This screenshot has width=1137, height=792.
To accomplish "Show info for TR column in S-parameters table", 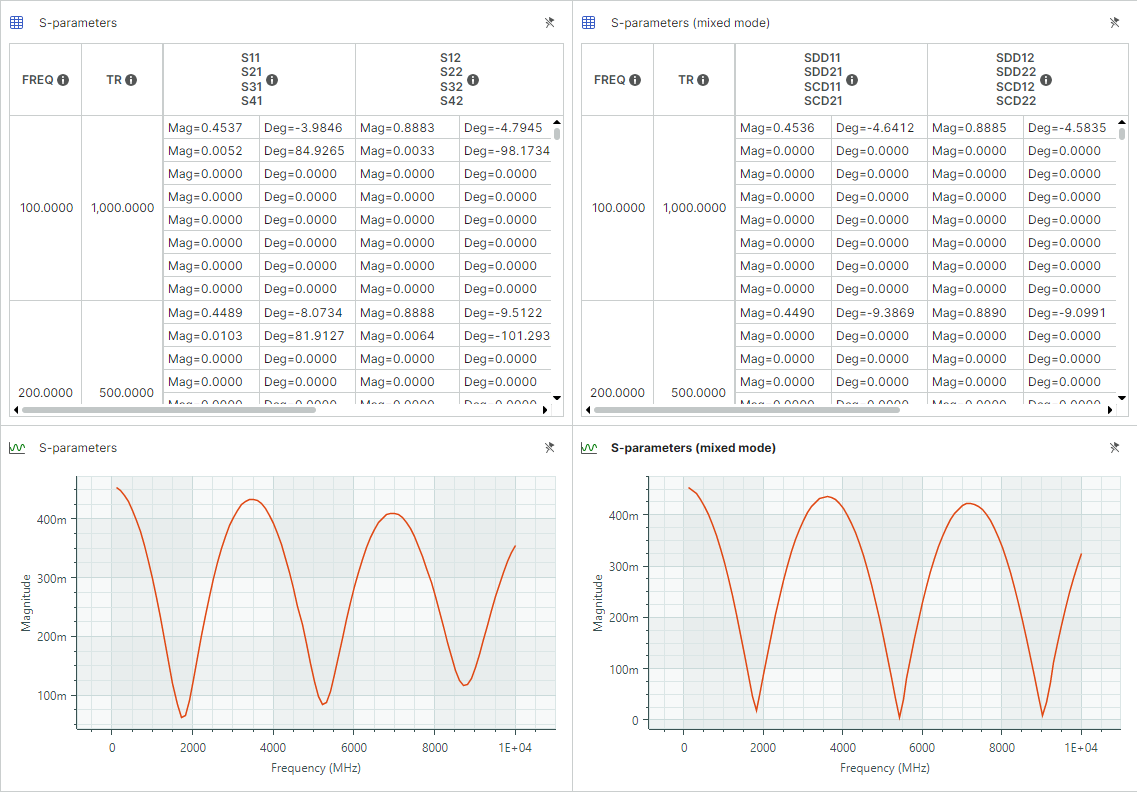I will [131, 80].
